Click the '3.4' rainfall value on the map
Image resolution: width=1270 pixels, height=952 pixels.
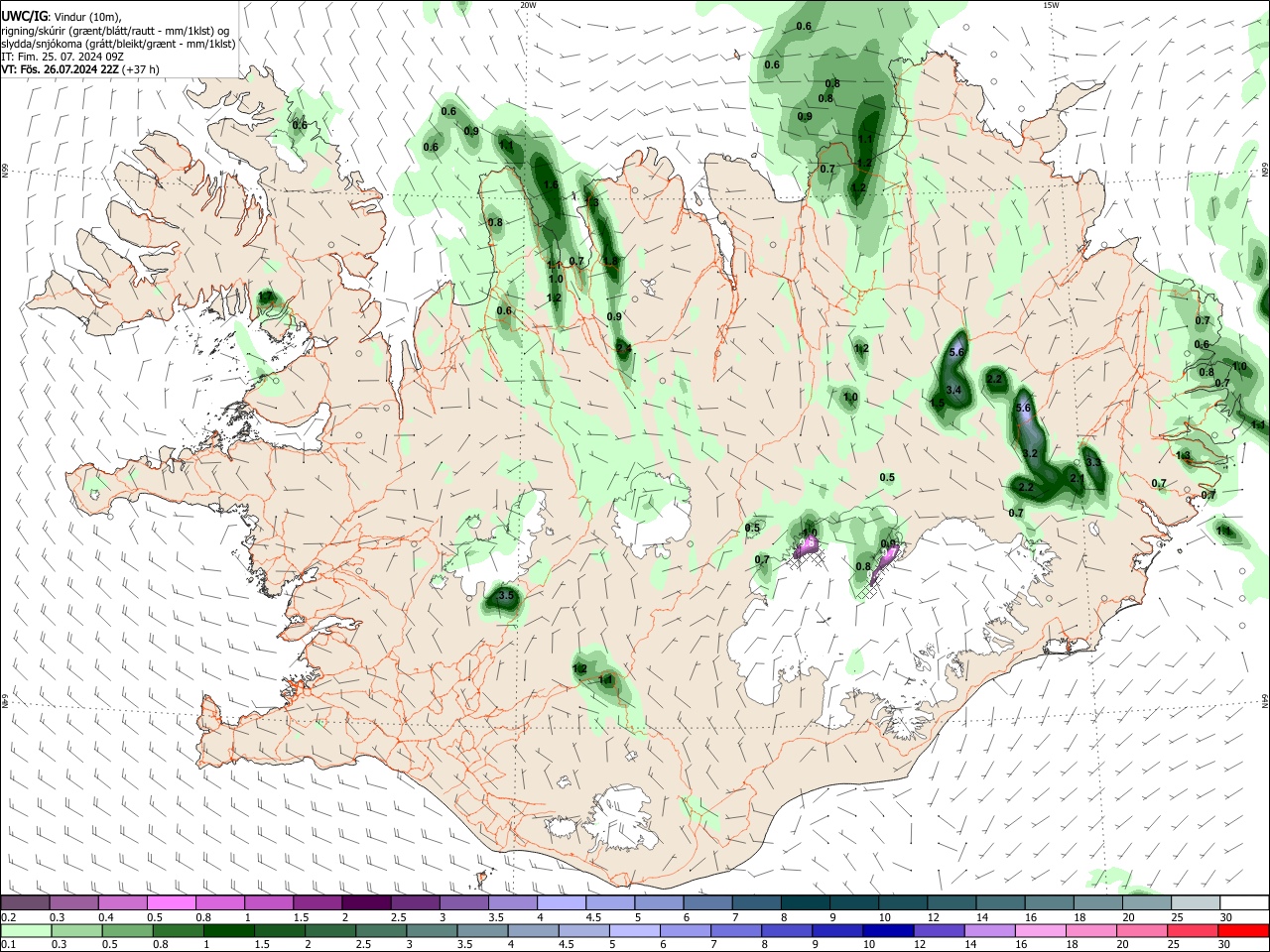953,390
